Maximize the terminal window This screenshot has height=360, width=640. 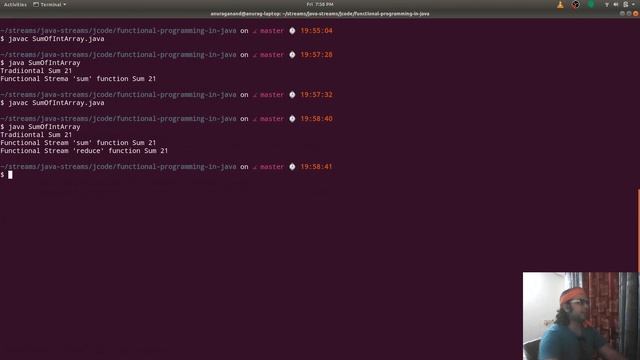pos(629,13)
